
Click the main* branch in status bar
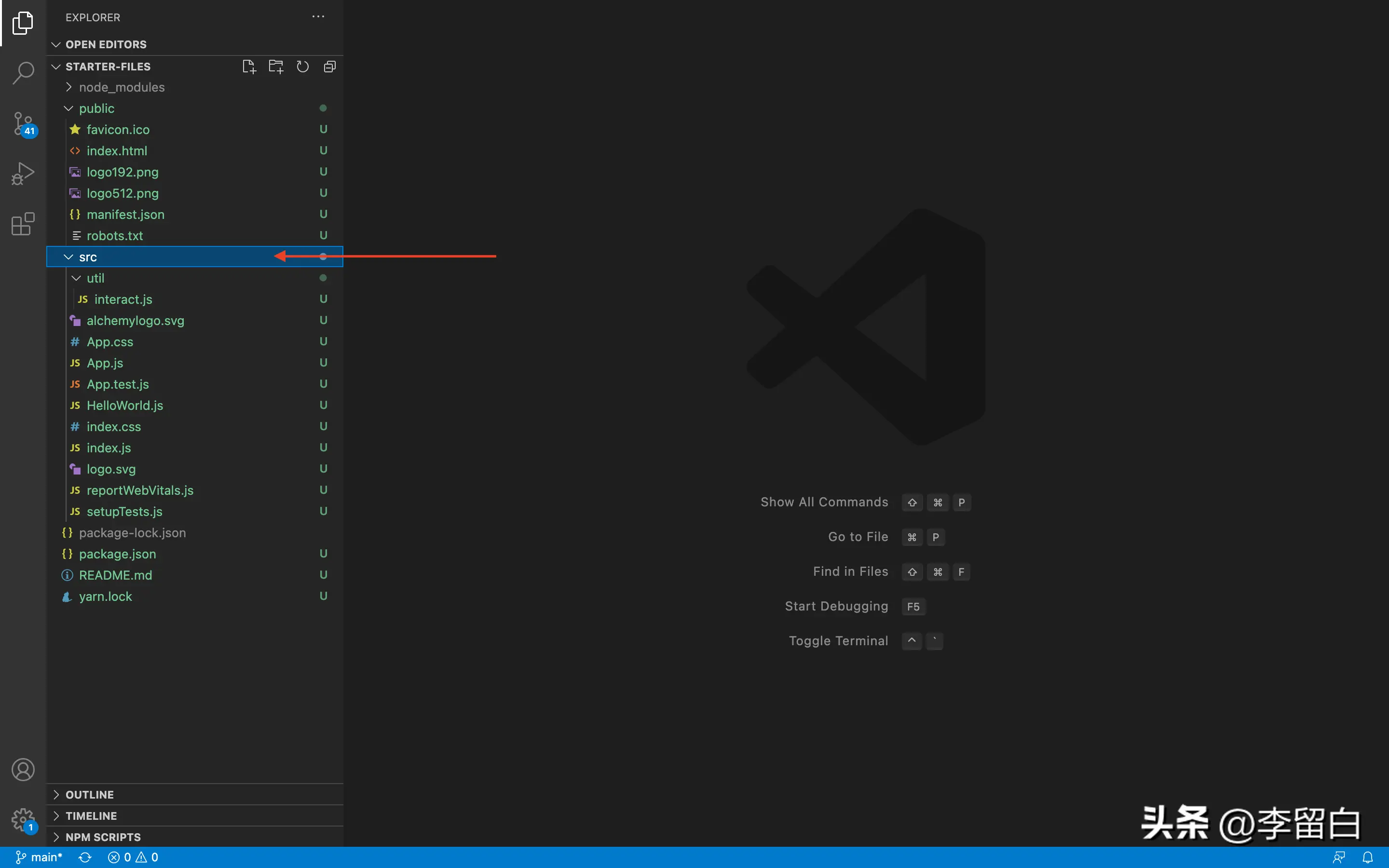point(39,857)
